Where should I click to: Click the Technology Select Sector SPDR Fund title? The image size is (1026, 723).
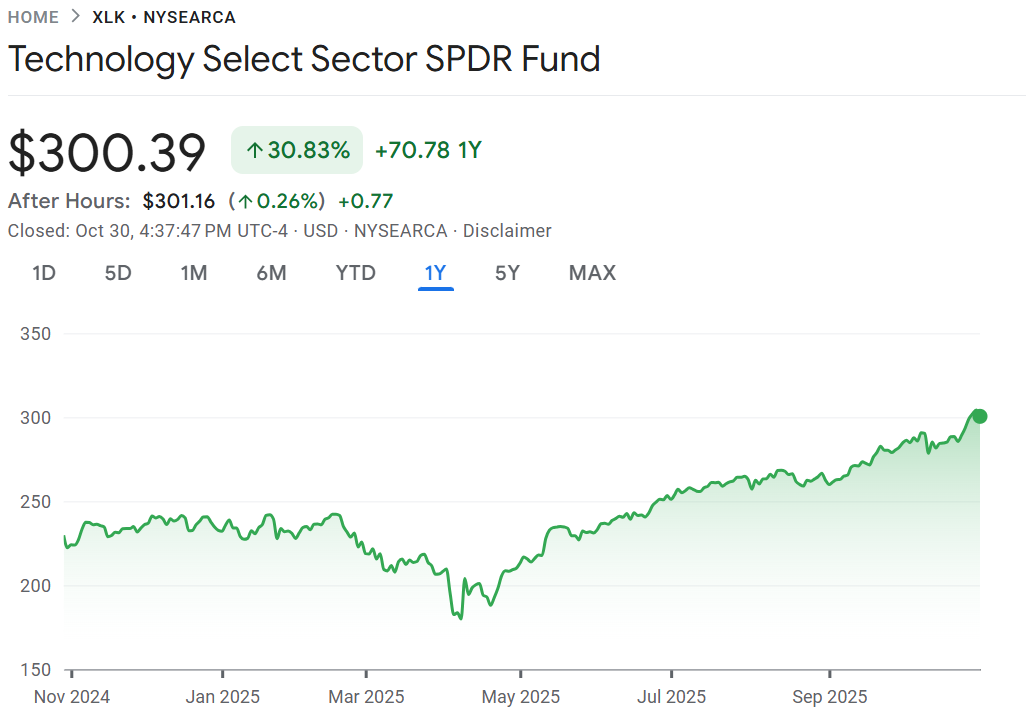click(304, 59)
